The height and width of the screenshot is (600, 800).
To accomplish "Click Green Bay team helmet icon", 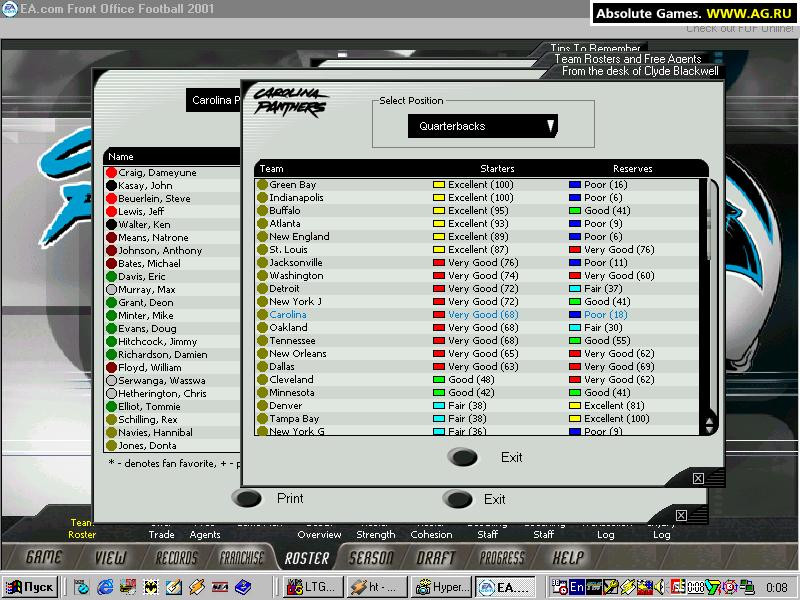I will 262,184.
